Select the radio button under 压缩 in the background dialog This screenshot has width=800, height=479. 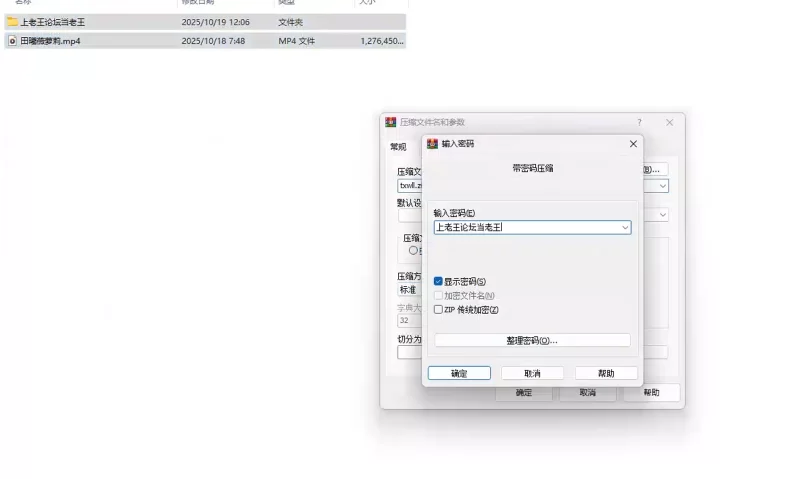413,250
